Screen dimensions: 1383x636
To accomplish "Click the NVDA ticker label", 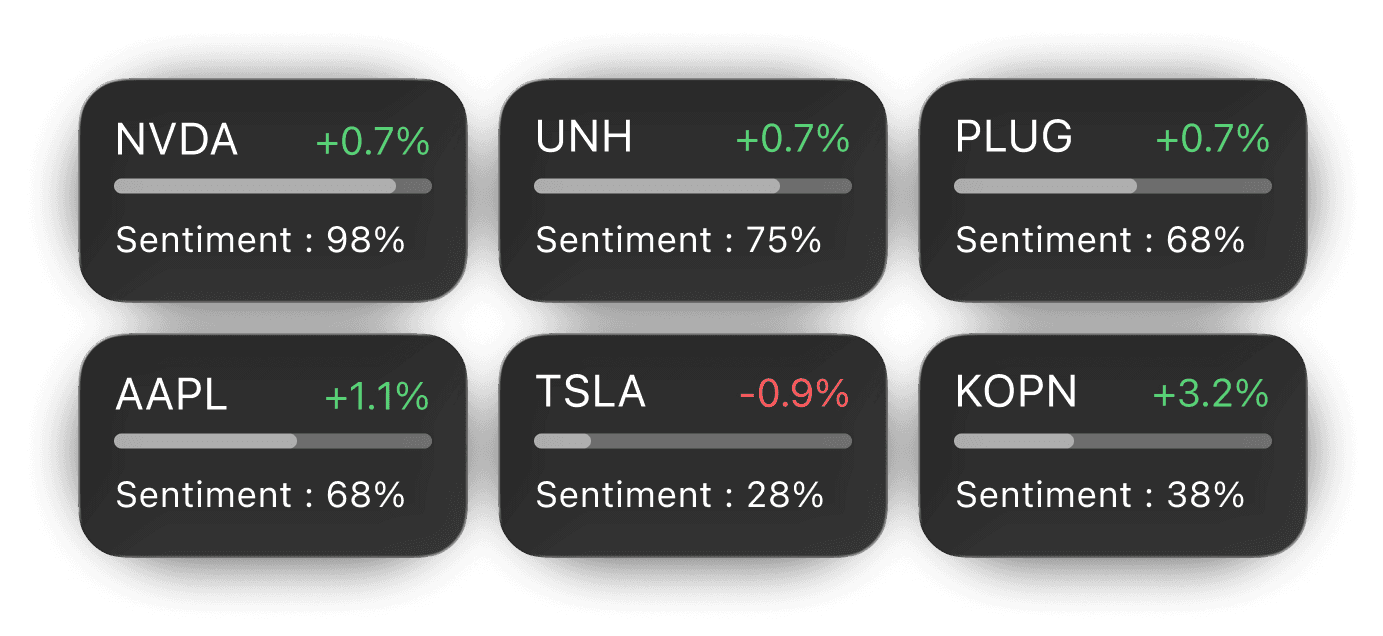I will [177, 141].
